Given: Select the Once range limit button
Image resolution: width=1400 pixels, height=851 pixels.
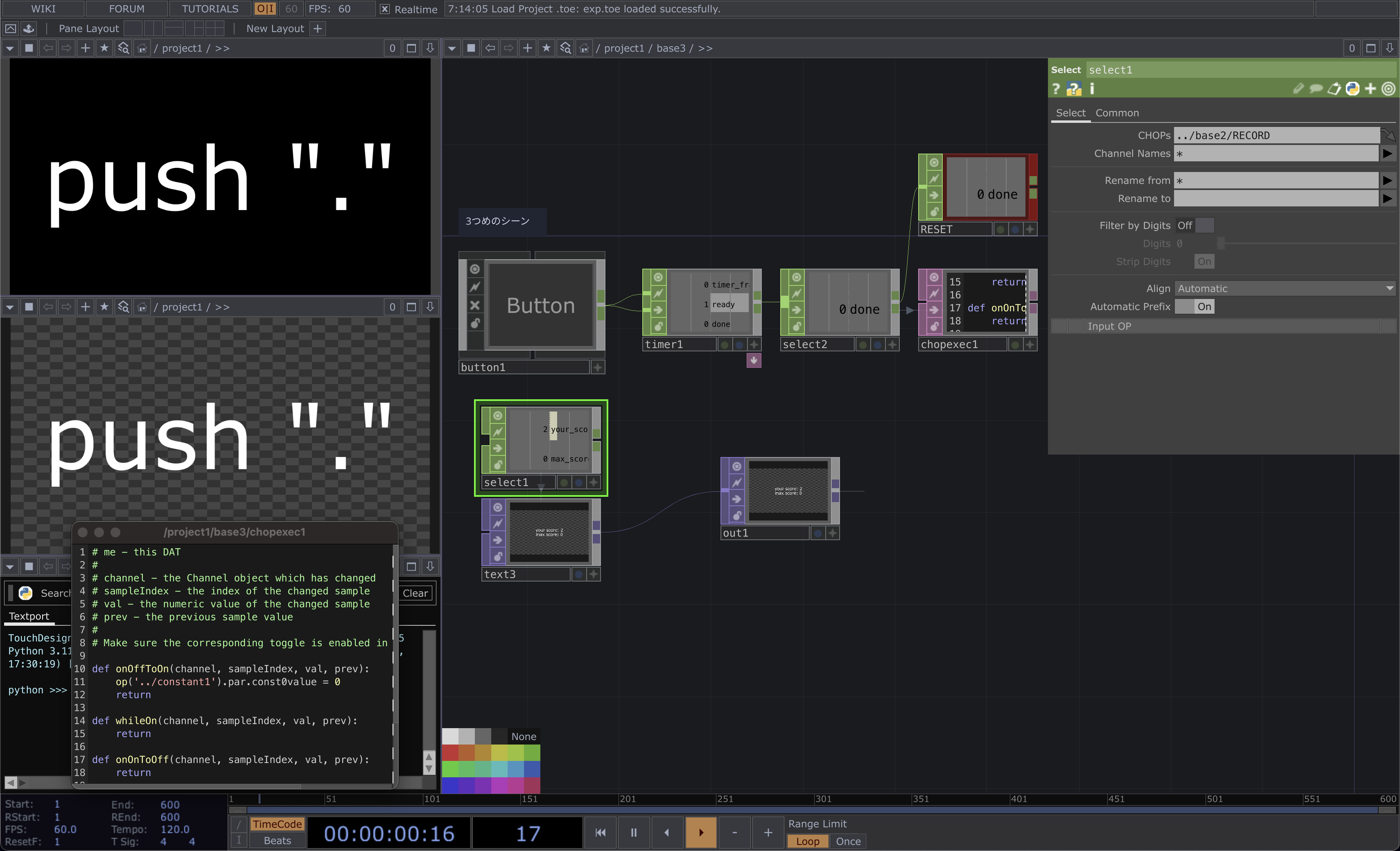Looking at the screenshot, I should coord(848,841).
